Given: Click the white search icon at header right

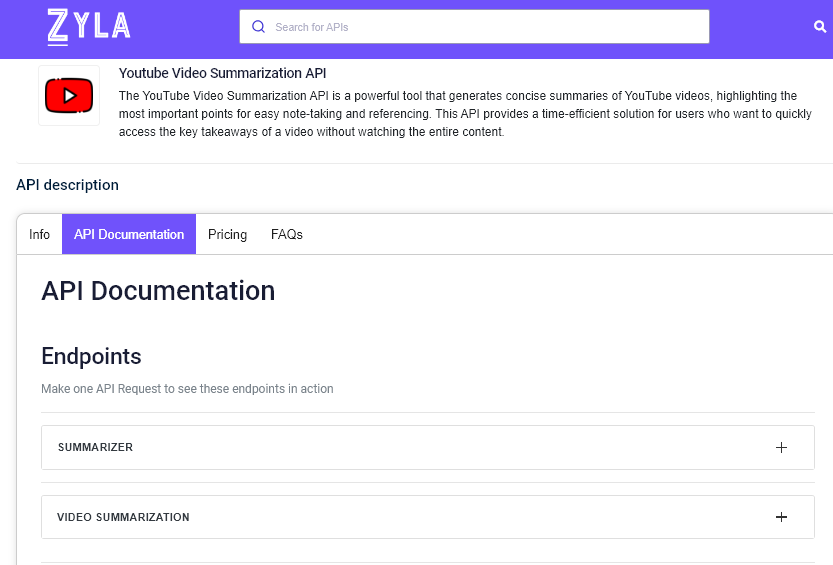Looking at the screenshot, I should tap(820, 27).
